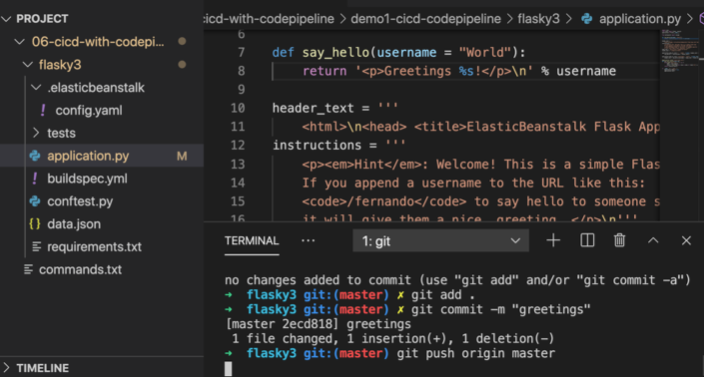Open conftest.py file

pyautogui.click(x=80, y=202)
